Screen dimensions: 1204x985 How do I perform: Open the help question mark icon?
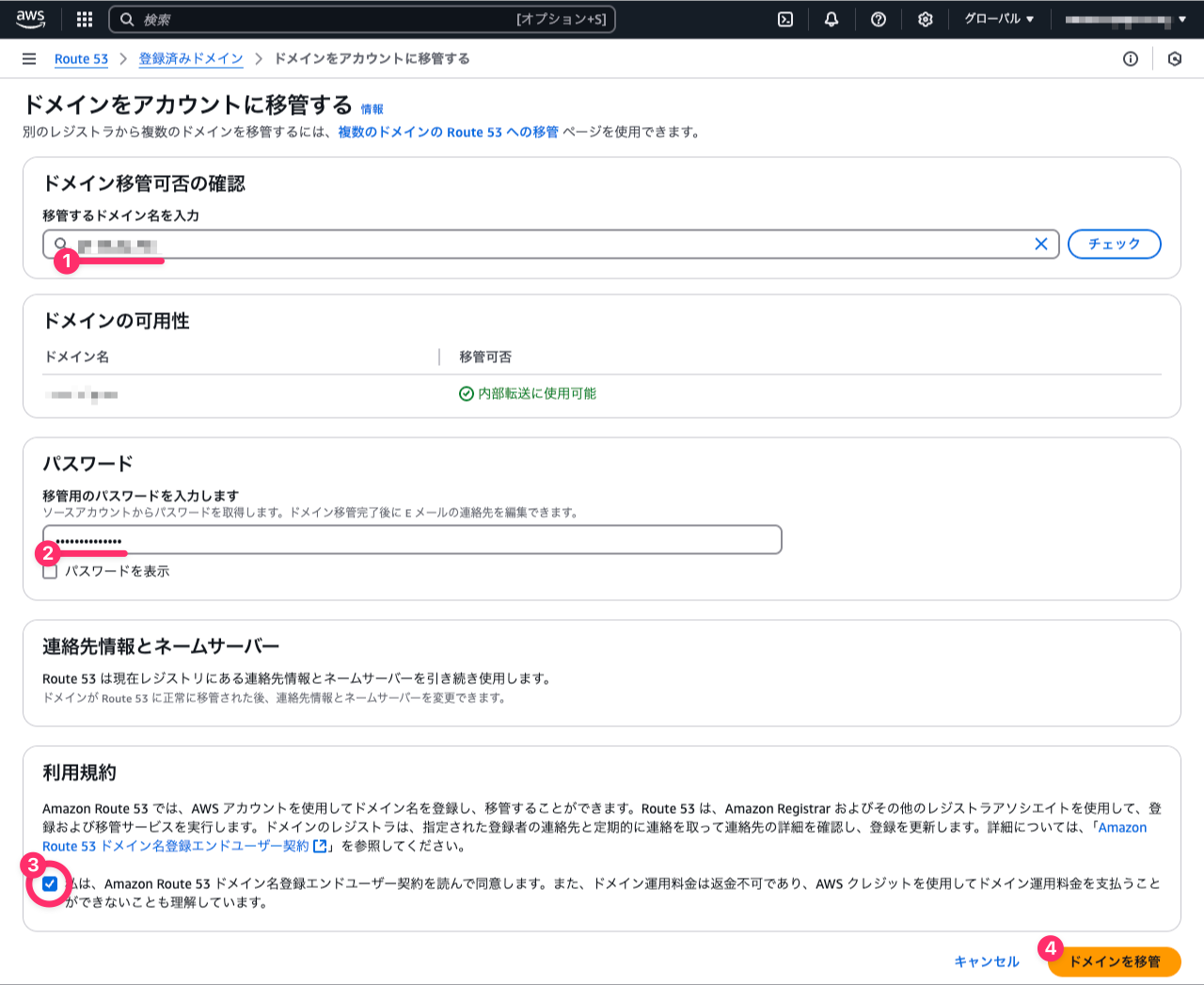pyautogui.click(x=879, y=19)
